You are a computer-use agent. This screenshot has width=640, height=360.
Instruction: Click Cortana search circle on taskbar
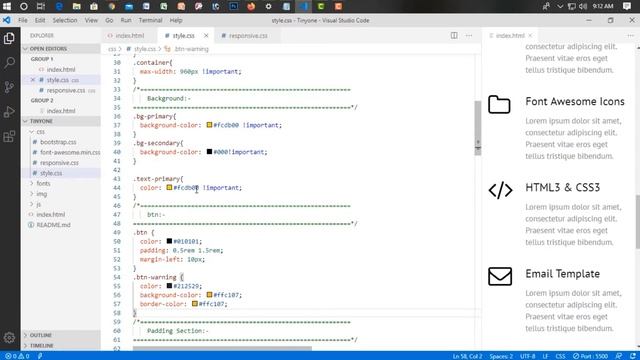(x=24, y=6)
